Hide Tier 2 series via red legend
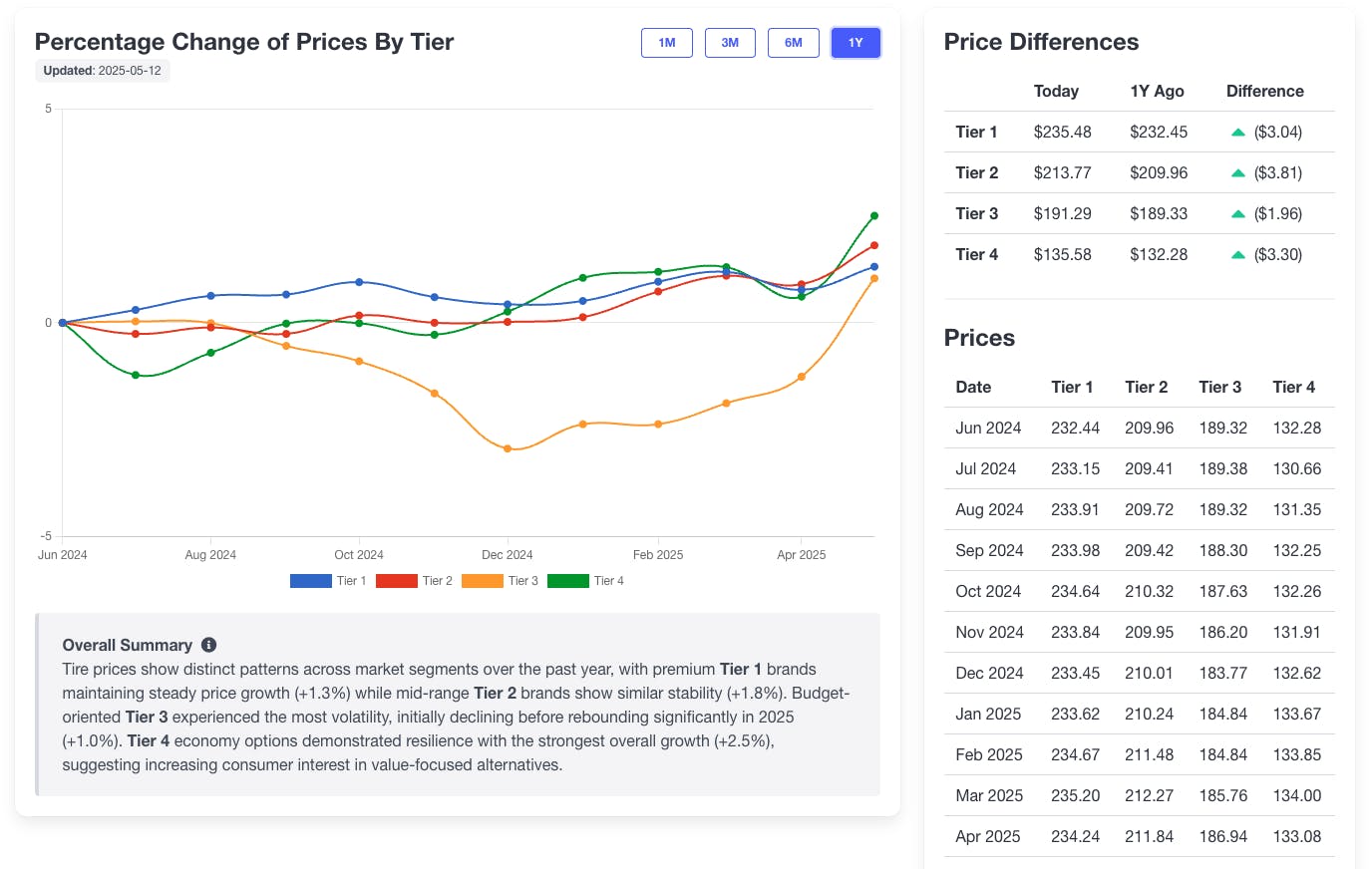The width and height of the screenshot is (1372, 869). point(397,581)
